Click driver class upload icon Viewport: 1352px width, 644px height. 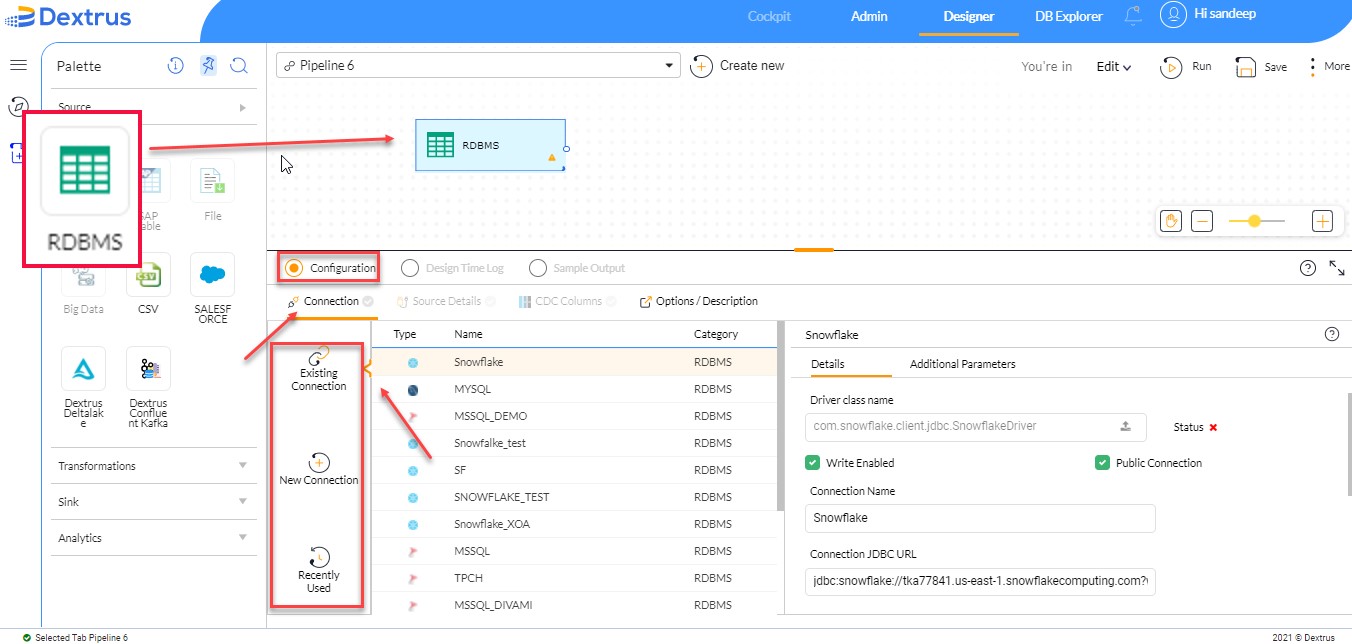click(1126, 426)
